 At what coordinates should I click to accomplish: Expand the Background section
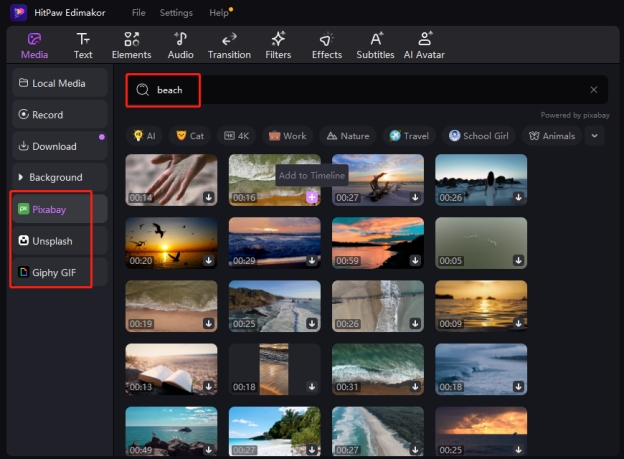click(x=60, y=178)
